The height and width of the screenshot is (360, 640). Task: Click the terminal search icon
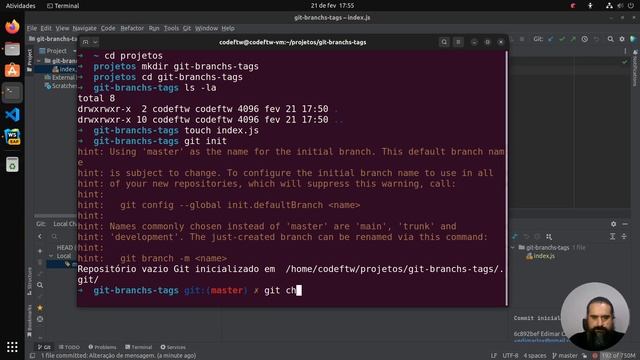coord(444,42)
